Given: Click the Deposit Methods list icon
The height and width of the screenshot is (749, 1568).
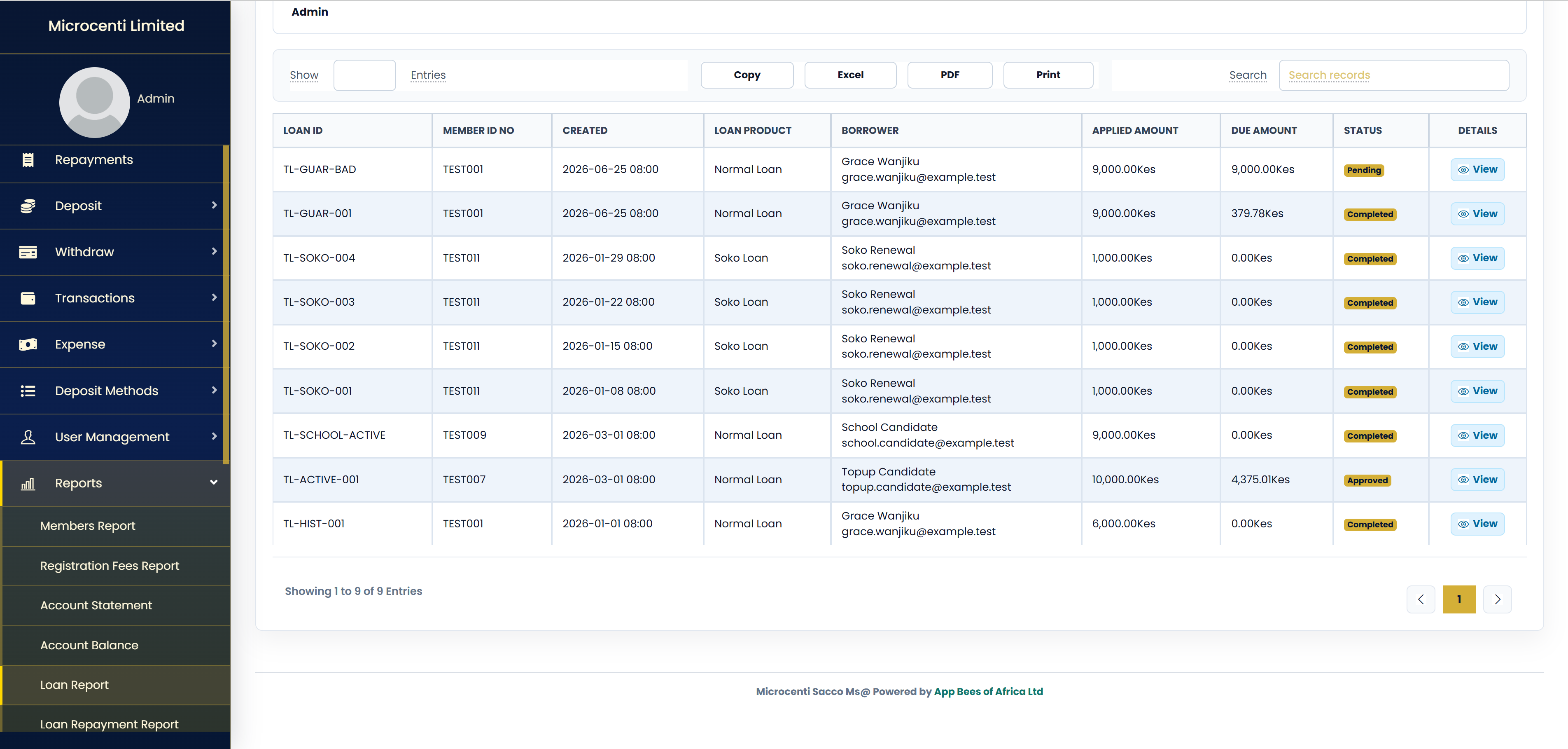Looking at the screenshot, I should [x=28, y=391].
